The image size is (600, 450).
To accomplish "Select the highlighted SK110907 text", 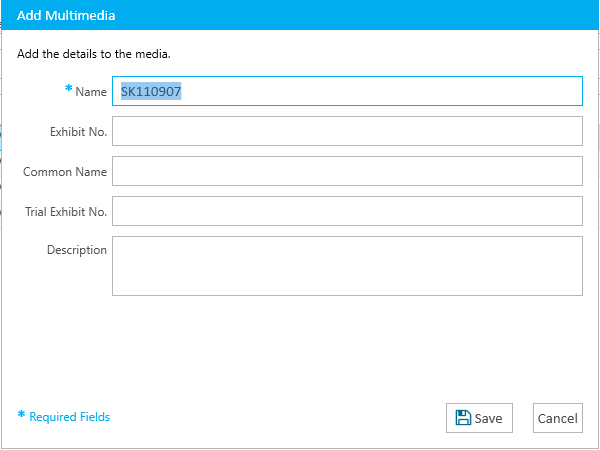I will click(151, 91).
